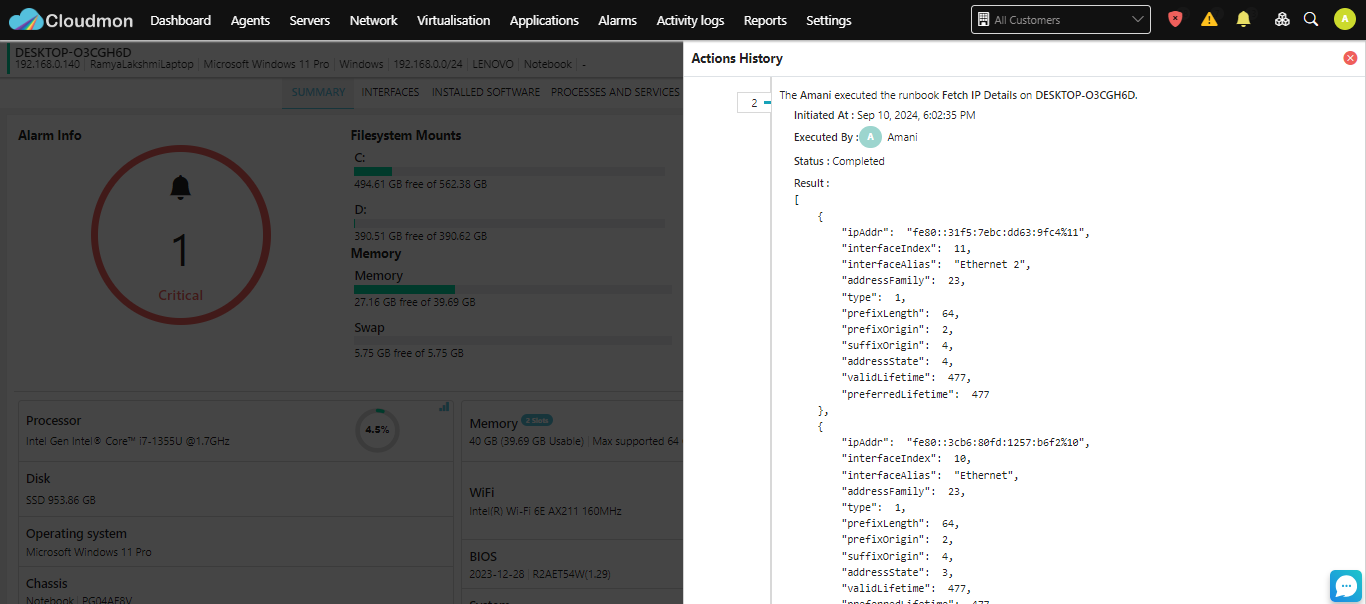Switch to PROCESSES AND SERVICES tab

[615, 92]
